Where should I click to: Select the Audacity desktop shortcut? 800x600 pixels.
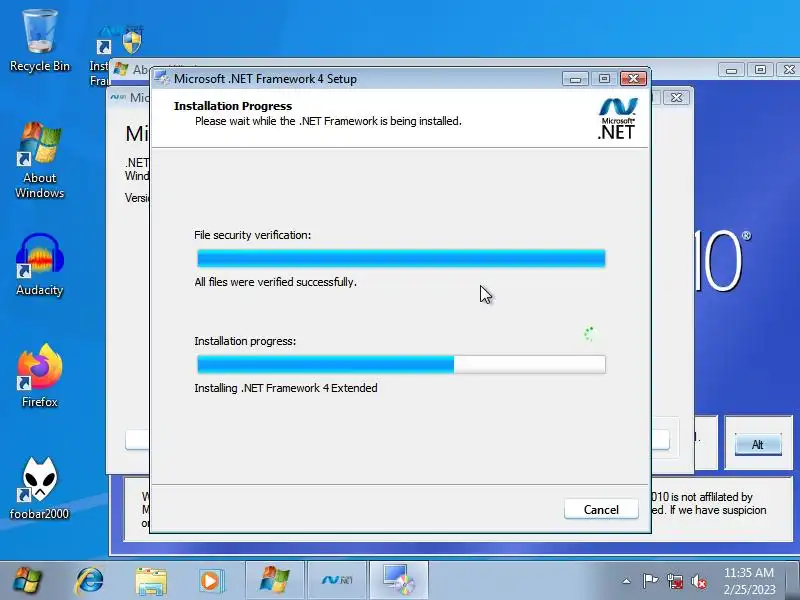pyautogui.click(x=40, y=265)
